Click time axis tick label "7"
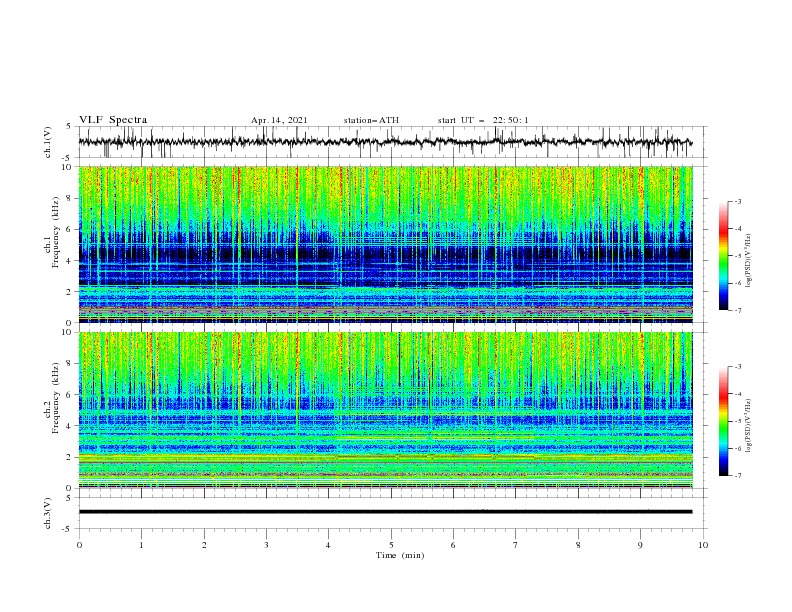 coord(516,545)
